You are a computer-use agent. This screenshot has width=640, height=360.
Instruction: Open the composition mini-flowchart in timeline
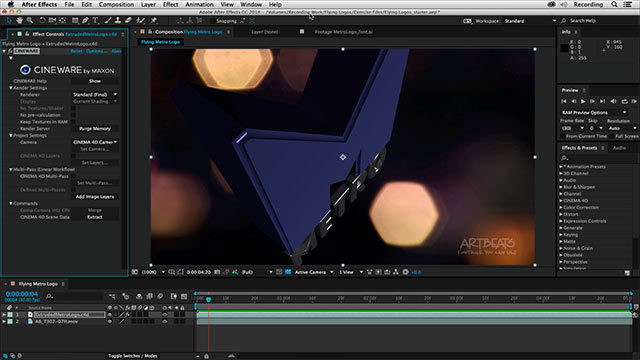click(112, 296)
